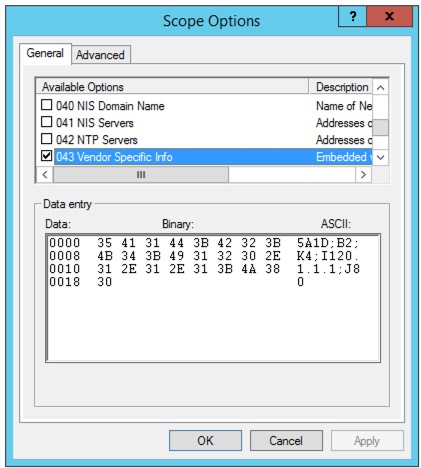421x468 pixels.
Task: Click the horizontal scrollbar thumb
Action: (141, 174)
